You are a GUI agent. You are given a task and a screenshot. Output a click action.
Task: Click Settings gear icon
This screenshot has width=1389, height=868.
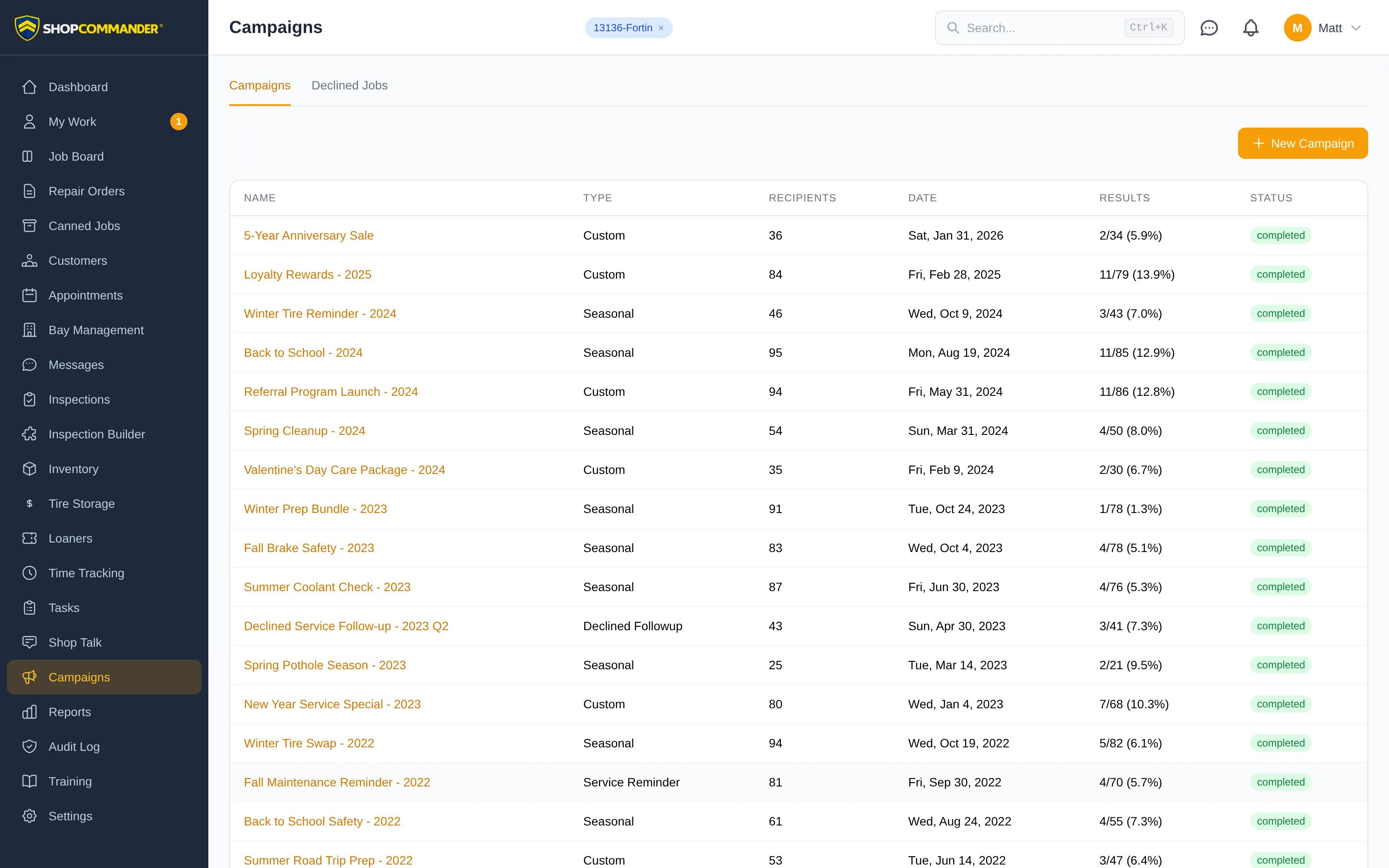[x=29, y=816]
